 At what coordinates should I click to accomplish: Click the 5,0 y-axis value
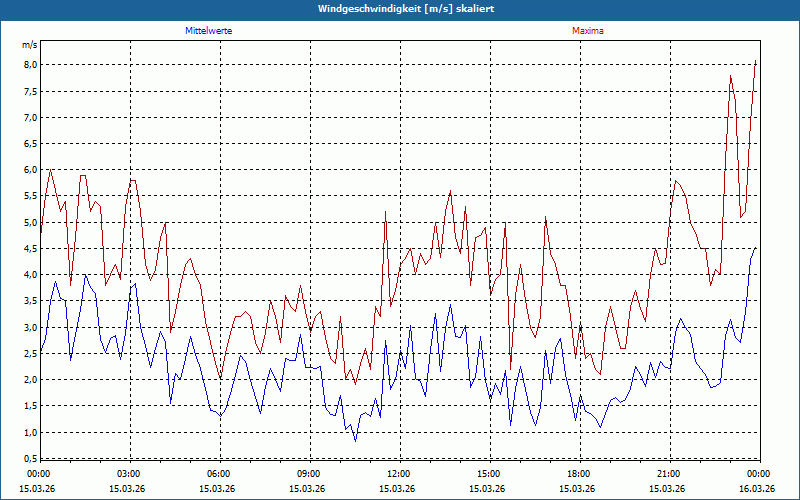click(x=30, y=222)
